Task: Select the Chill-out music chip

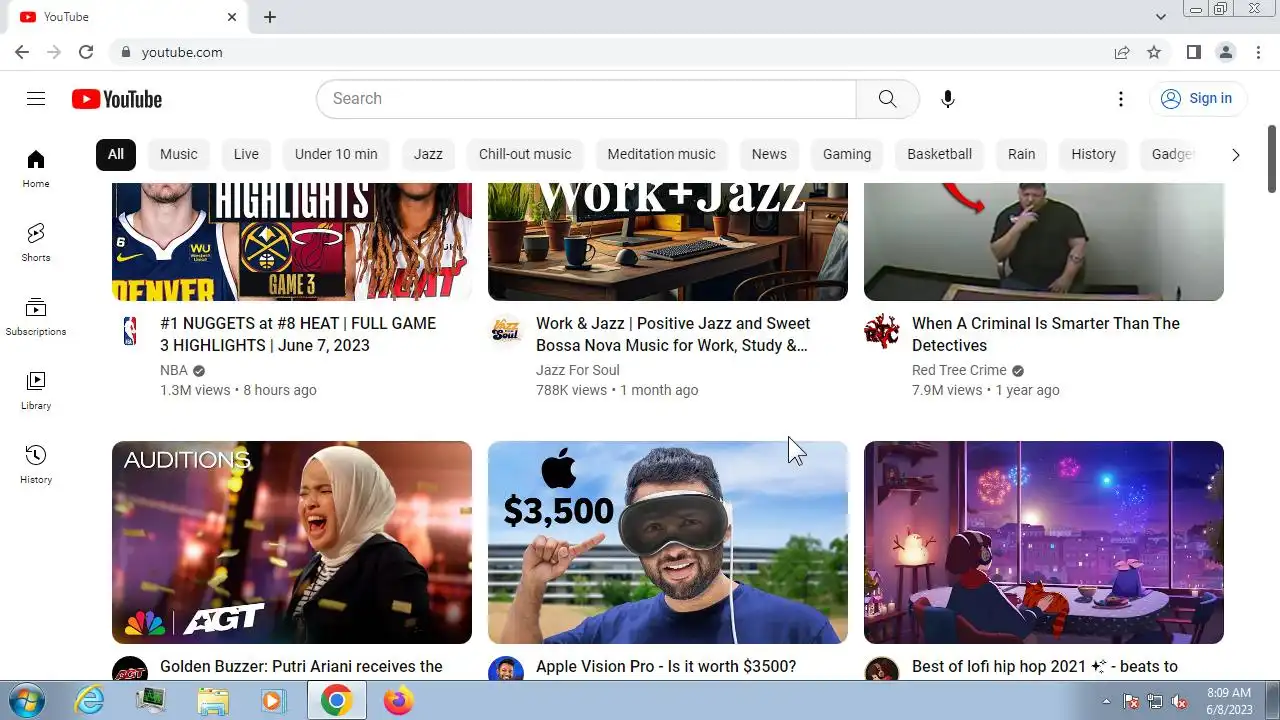Action: [x=525, y=154]
